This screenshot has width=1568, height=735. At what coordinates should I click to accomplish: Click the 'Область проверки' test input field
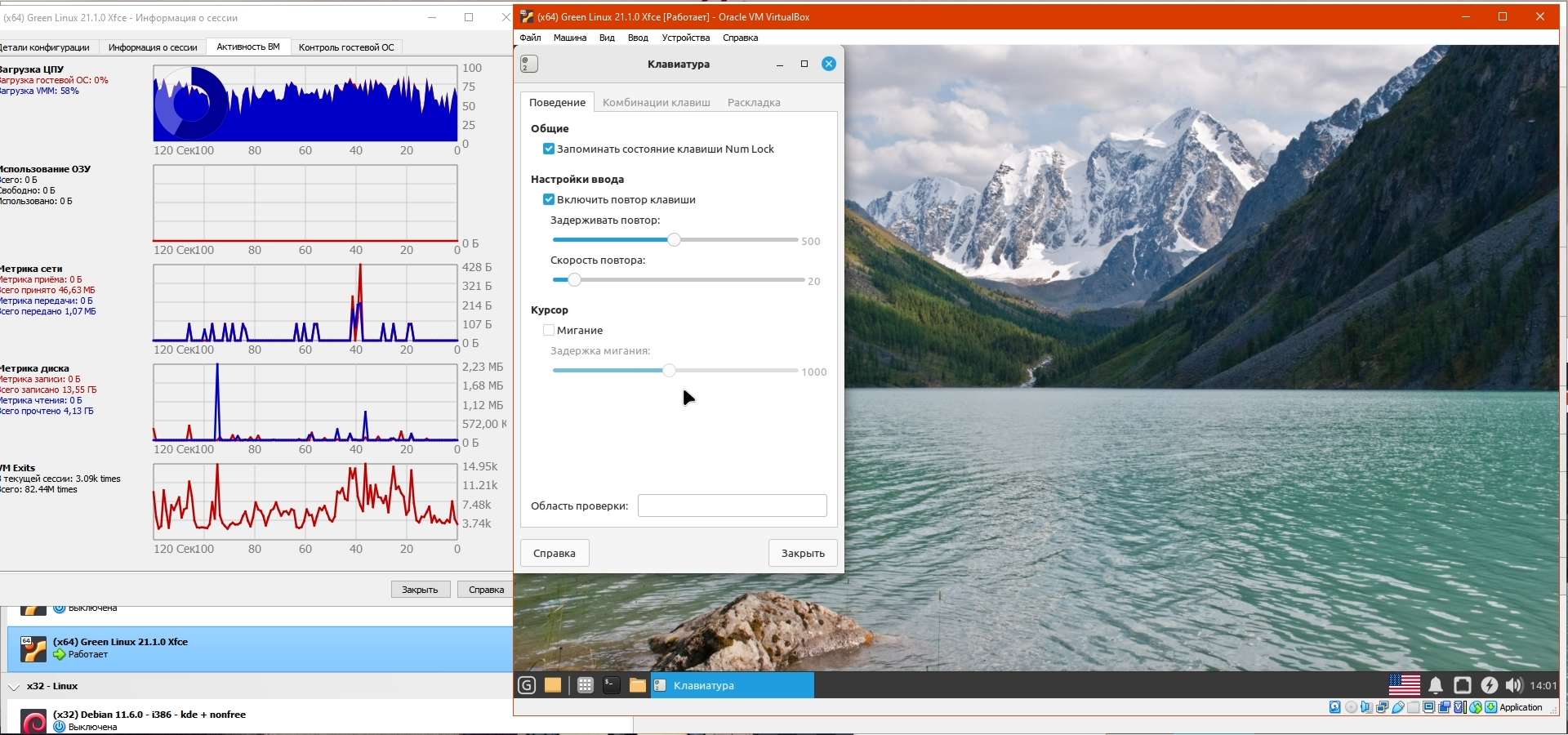tap(732, 506)
